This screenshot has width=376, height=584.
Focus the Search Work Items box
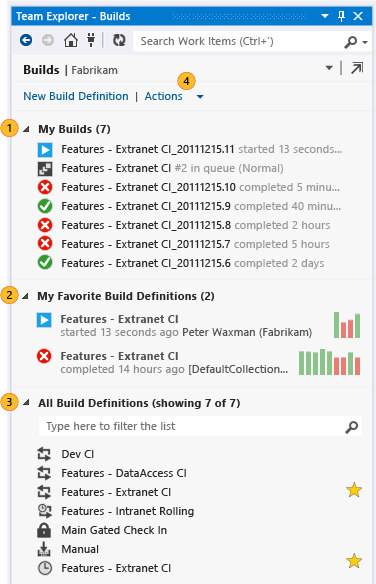[x=238, y=41]
